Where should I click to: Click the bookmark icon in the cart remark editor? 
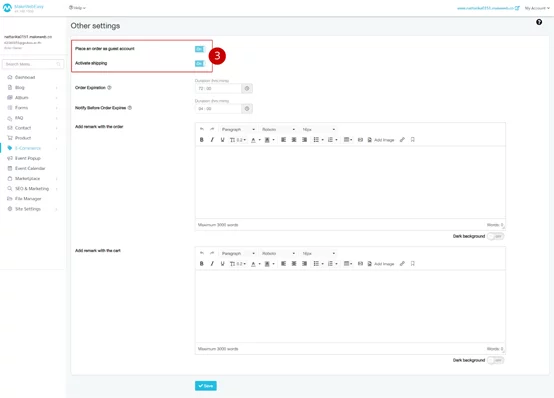pyautogui.click(x=412, y=264)
